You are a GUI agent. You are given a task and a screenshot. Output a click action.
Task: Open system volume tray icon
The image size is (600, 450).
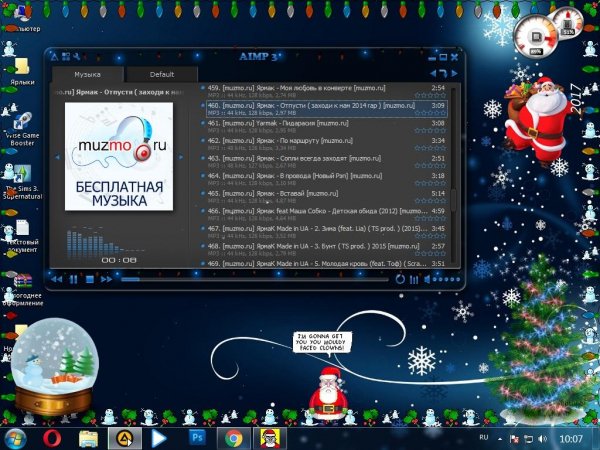pos(542,439)
